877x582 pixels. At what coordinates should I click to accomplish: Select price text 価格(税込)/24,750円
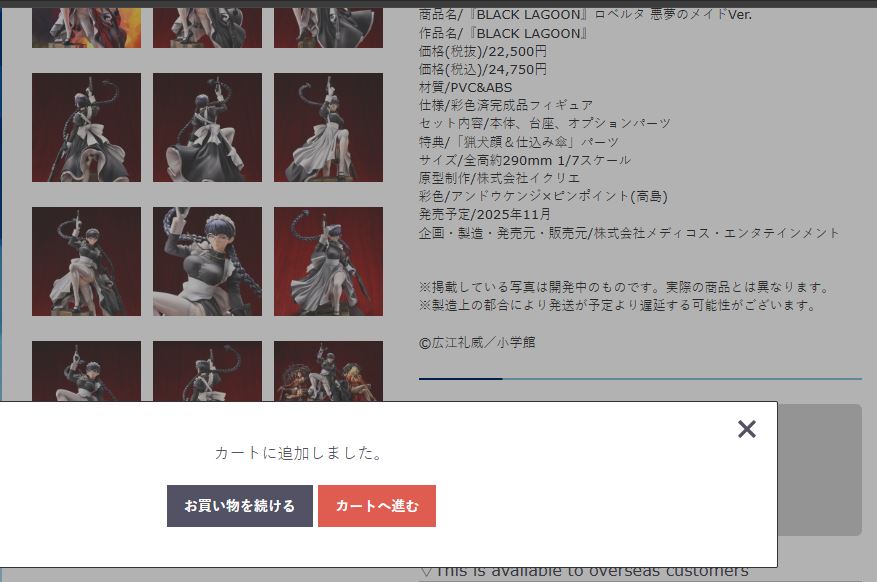483,69
